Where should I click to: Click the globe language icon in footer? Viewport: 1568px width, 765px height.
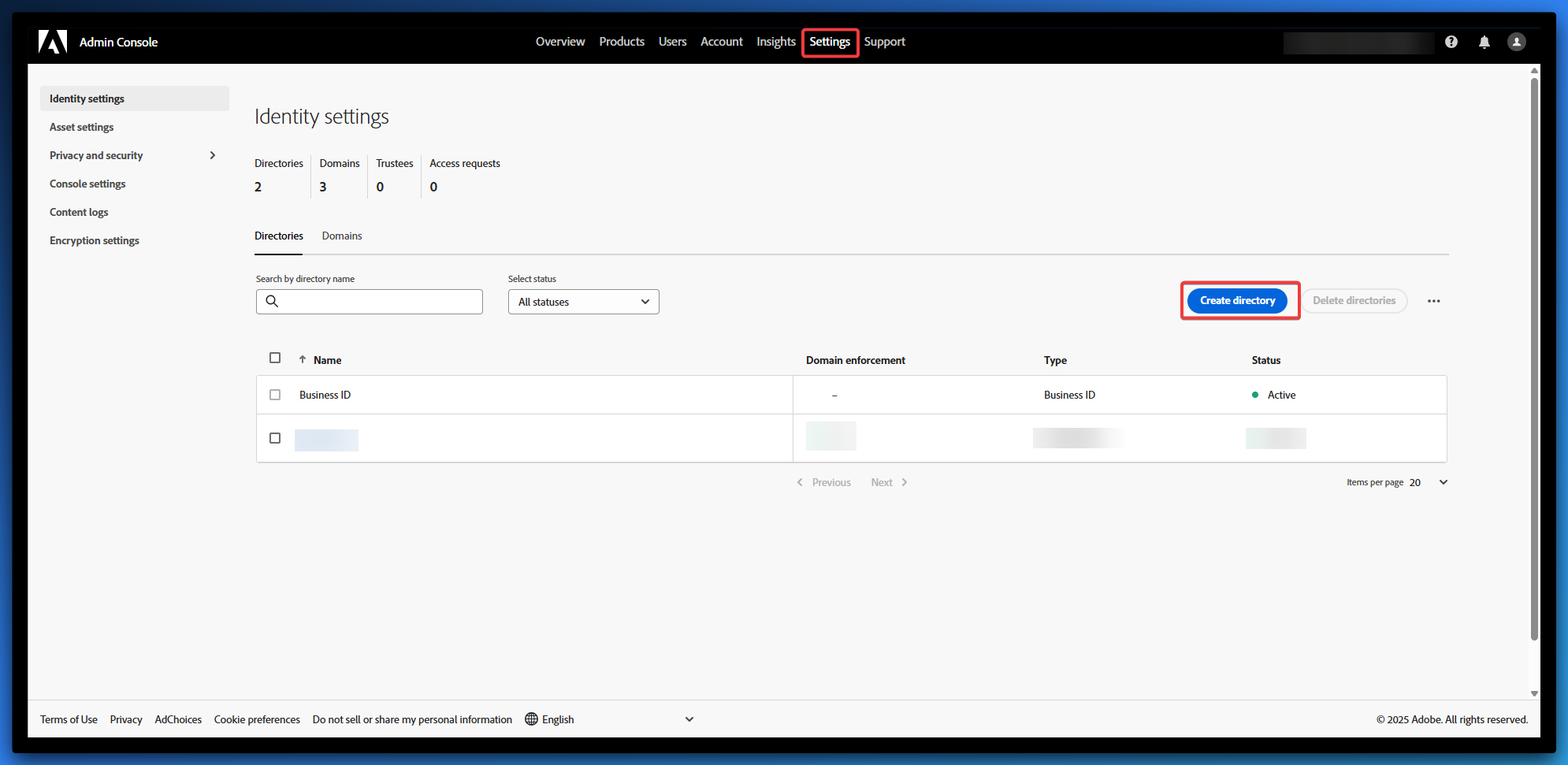(532, 719)
